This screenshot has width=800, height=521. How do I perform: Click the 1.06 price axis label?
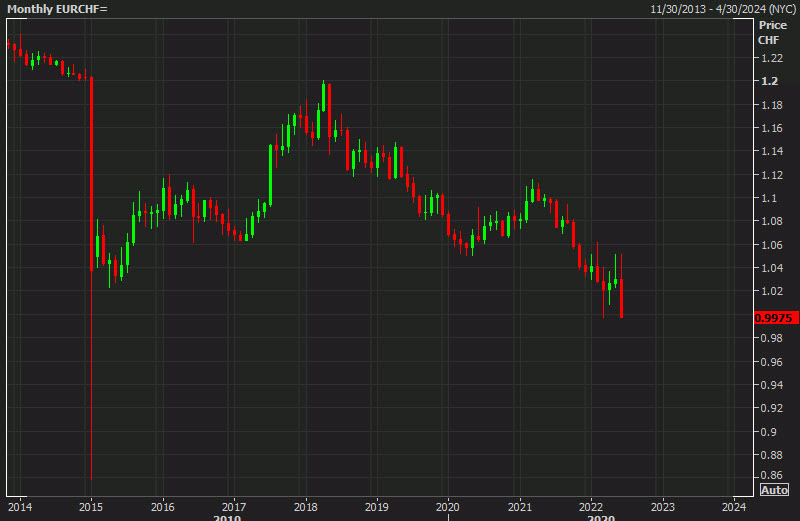click(771, 245)
